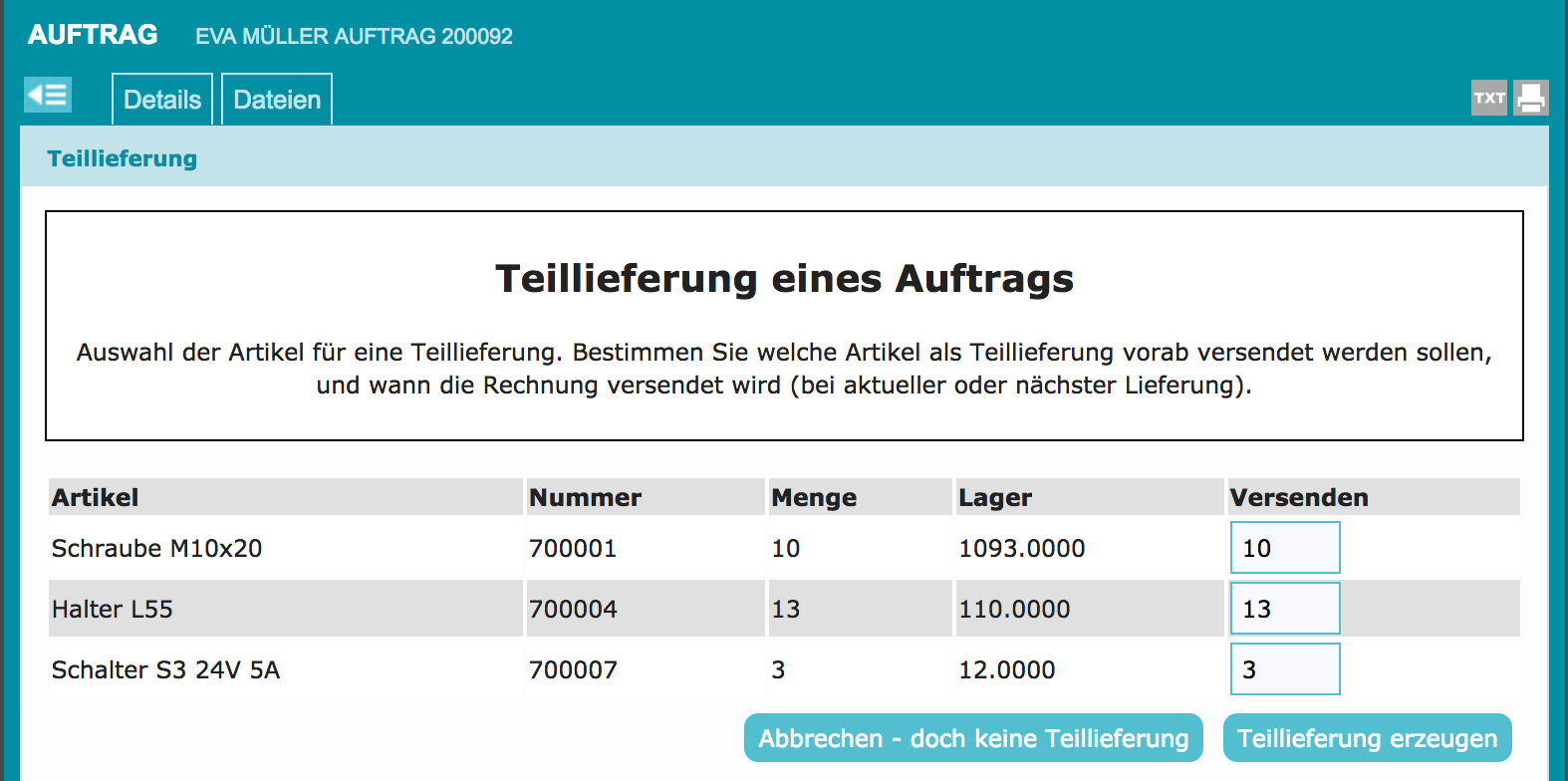
Task: Click article number 700007
Action: tap(573, 669)
